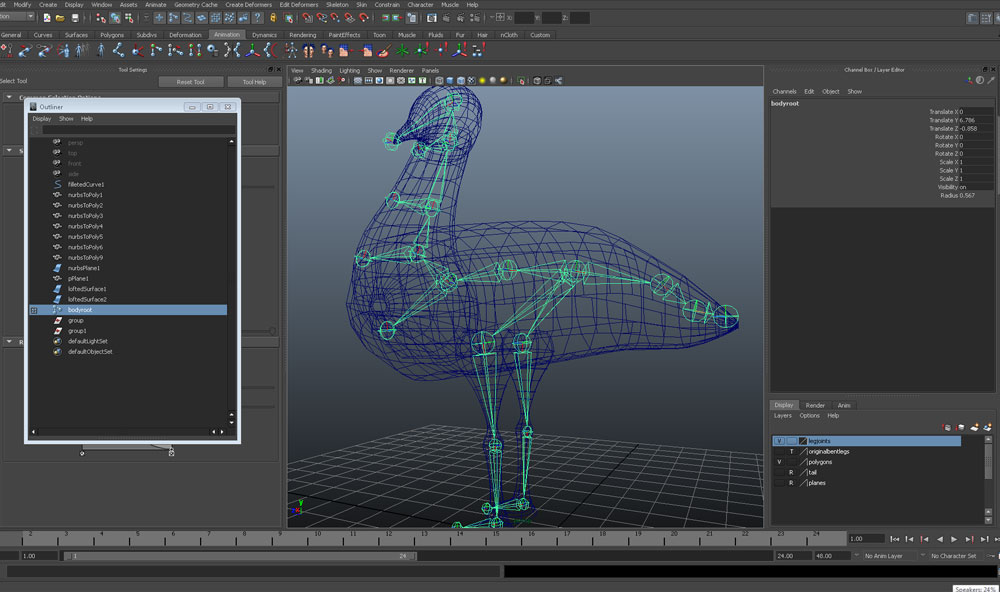1000x592 pixels.
Task: Click the lock icon in the status line
Action: pyautogui.click(x=274, y=18)
